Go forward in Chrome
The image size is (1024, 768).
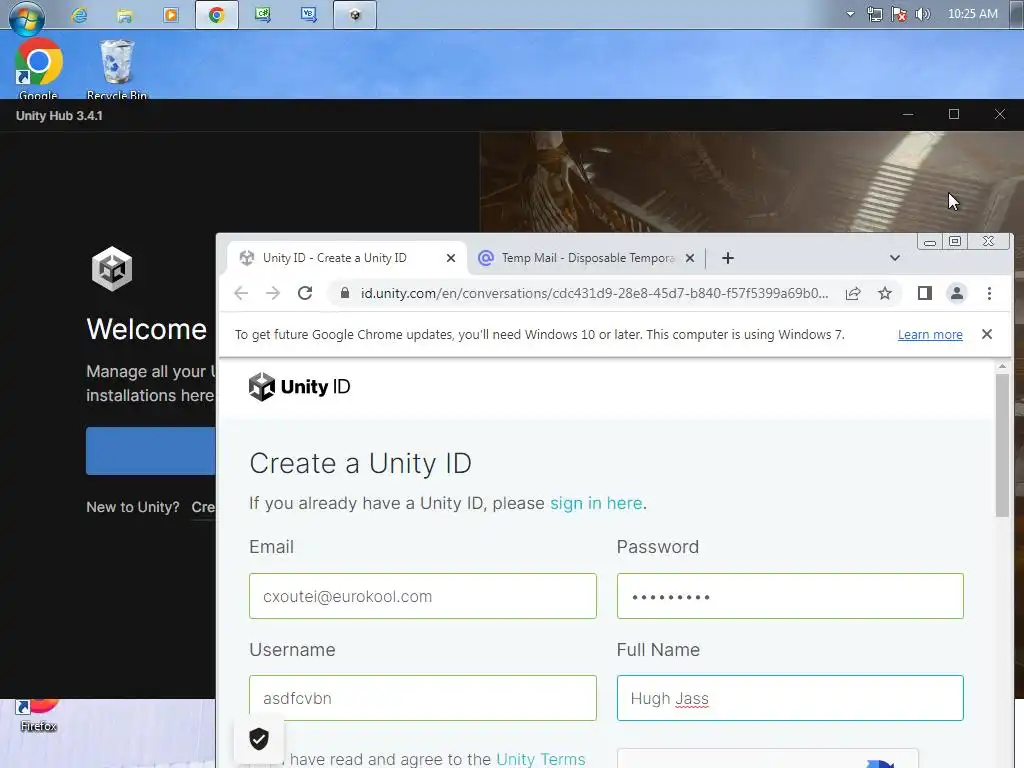pos(273,293)
